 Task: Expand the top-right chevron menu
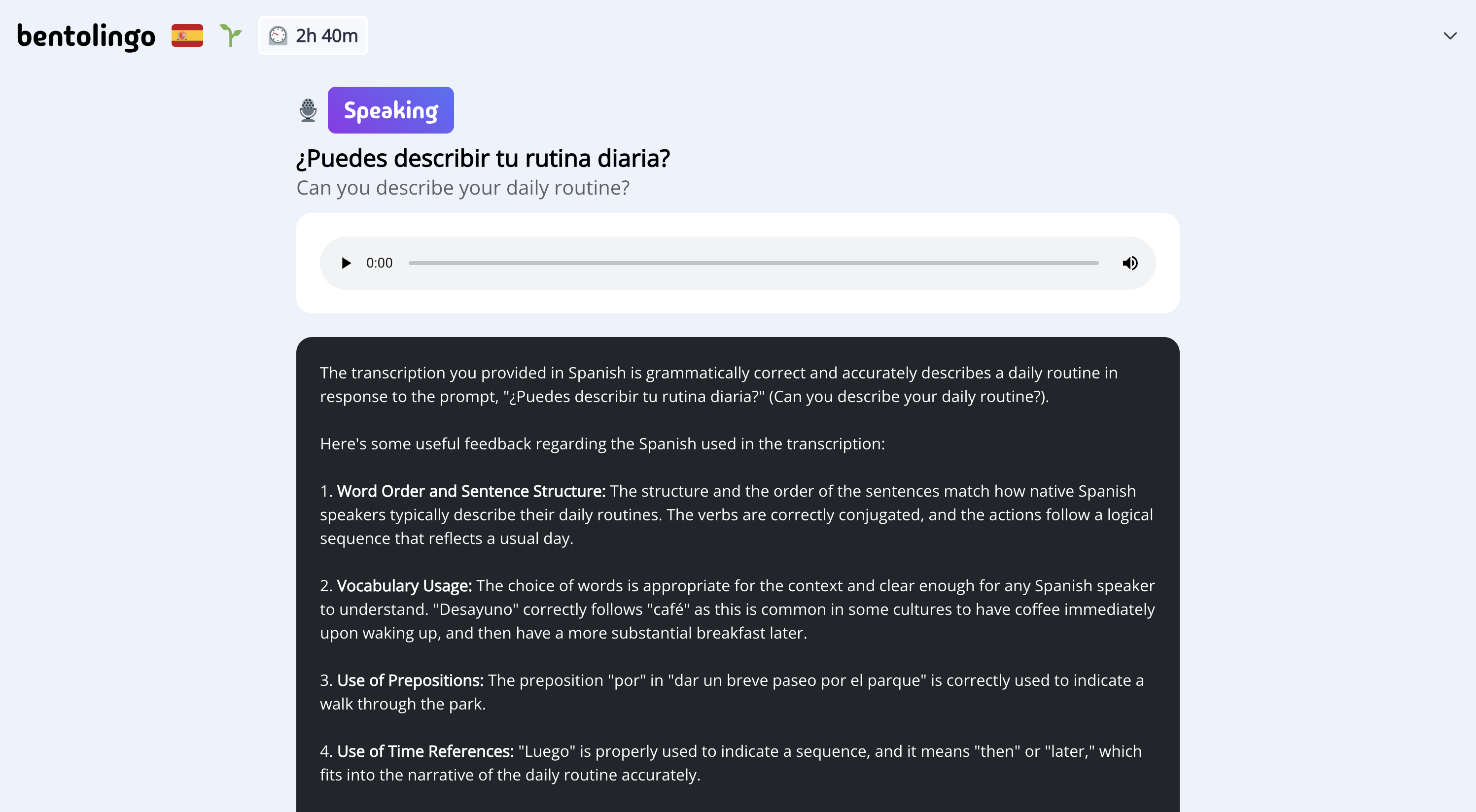1450,36
